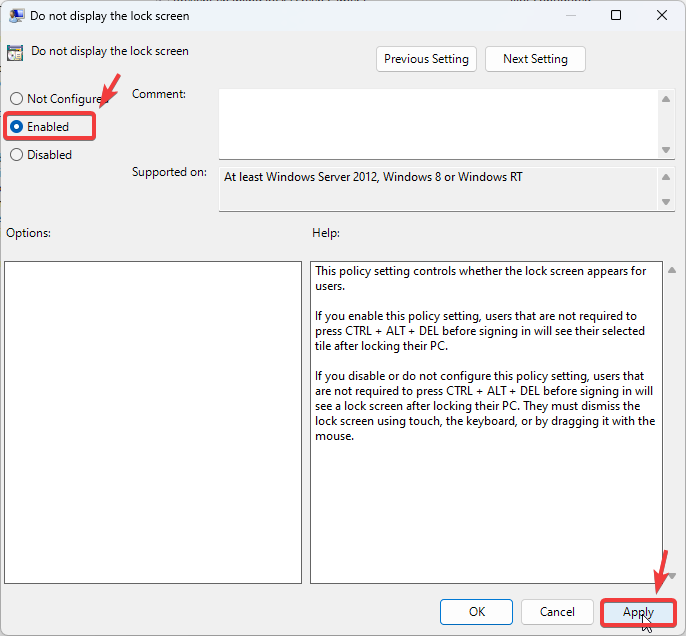This screenshot has height=636, width=686.
Task: Click the Help description text area
Action: (486, 422)
